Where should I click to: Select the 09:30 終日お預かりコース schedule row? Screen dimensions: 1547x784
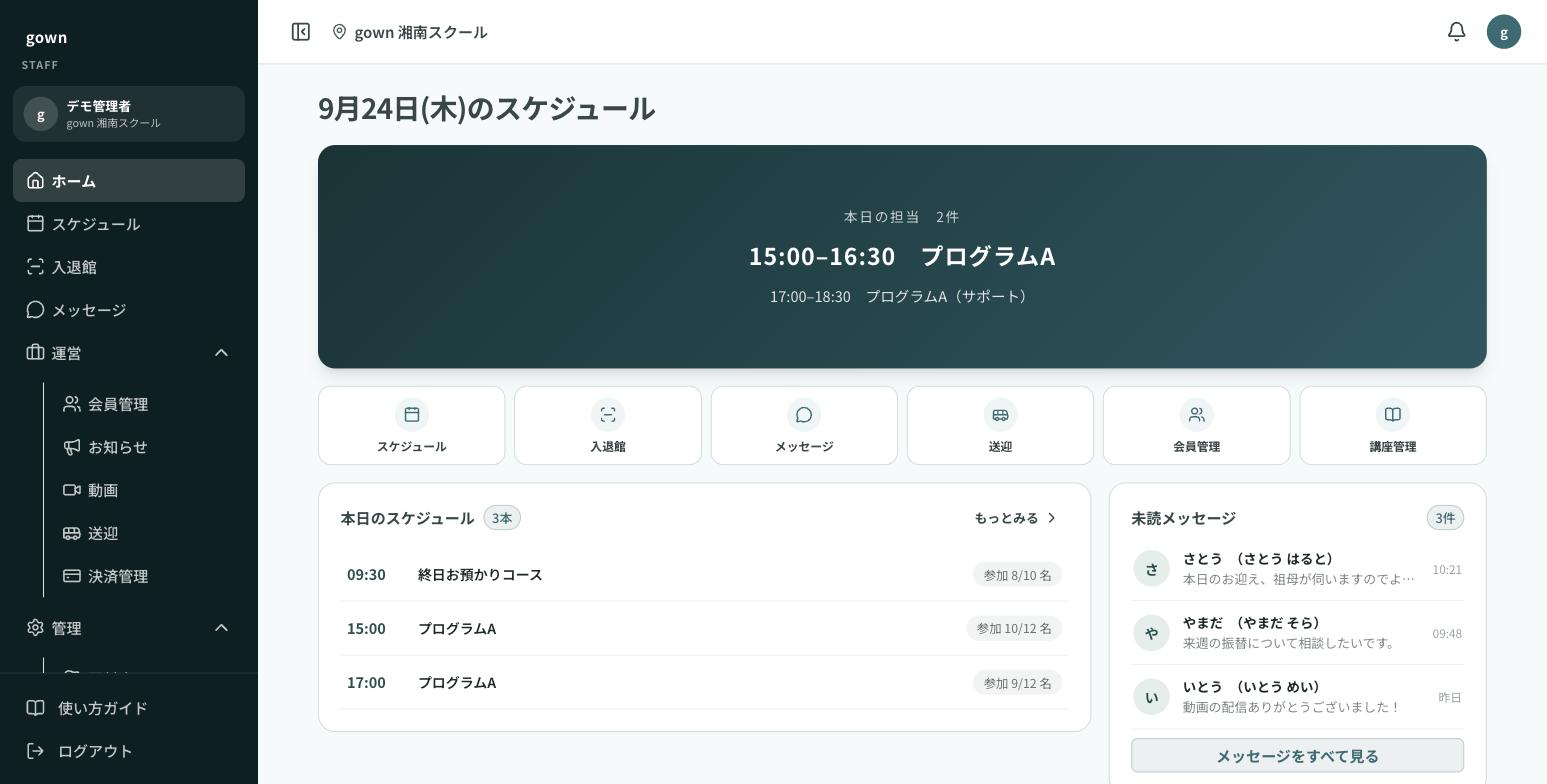tap(704, 575)
